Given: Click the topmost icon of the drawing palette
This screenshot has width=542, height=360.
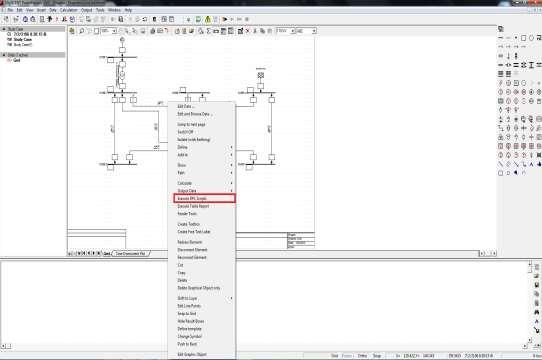Looking at the screenshot, I should 501,29.
